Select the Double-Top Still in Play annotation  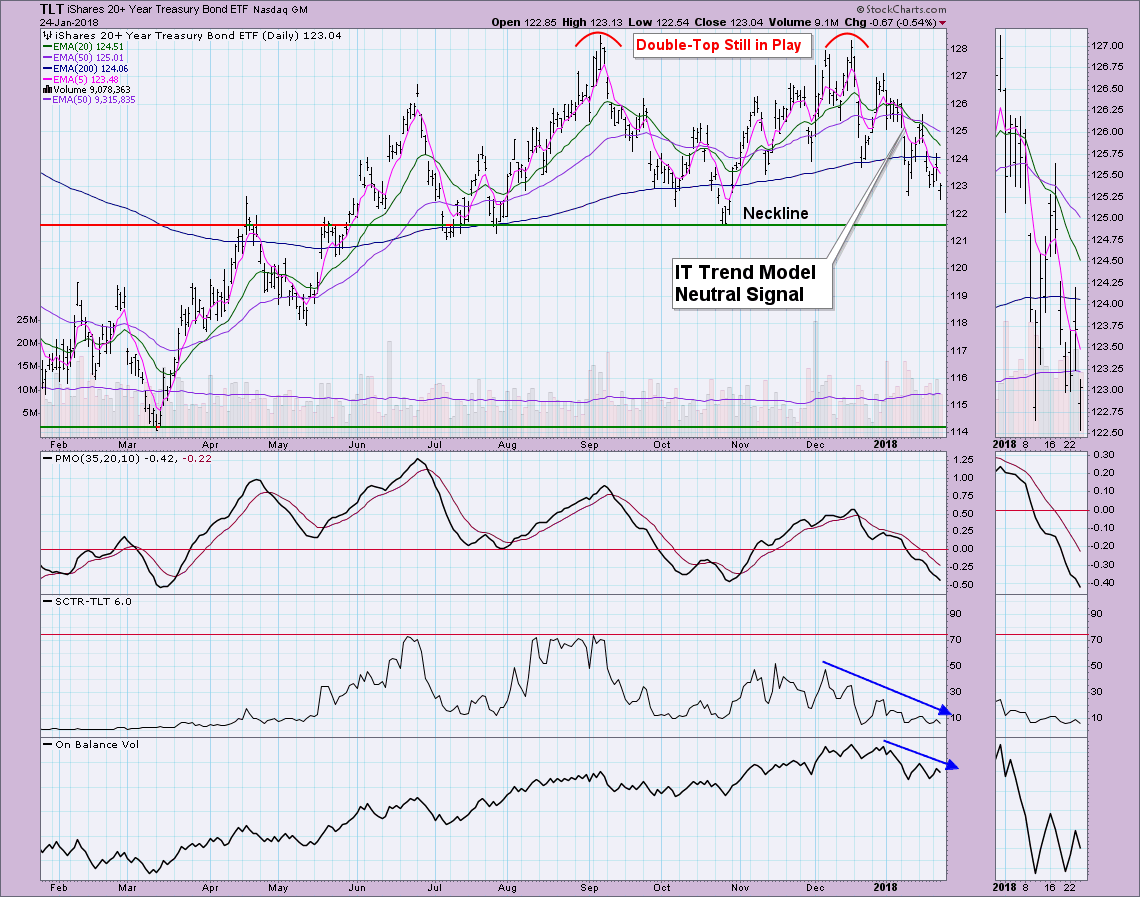pos(719,45)
